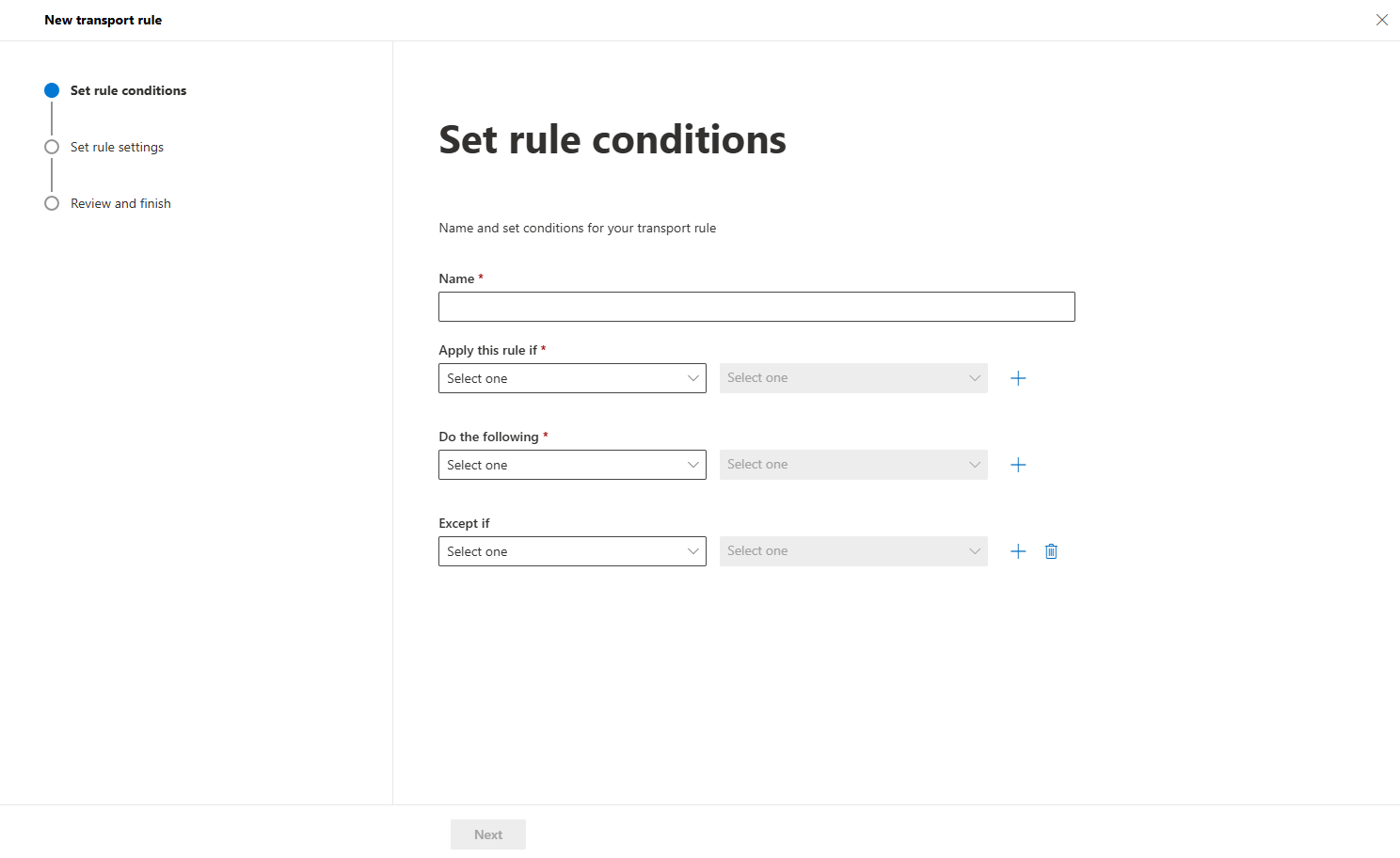
Task: Close the New transport rule panel
Action: pos(1382,19)
